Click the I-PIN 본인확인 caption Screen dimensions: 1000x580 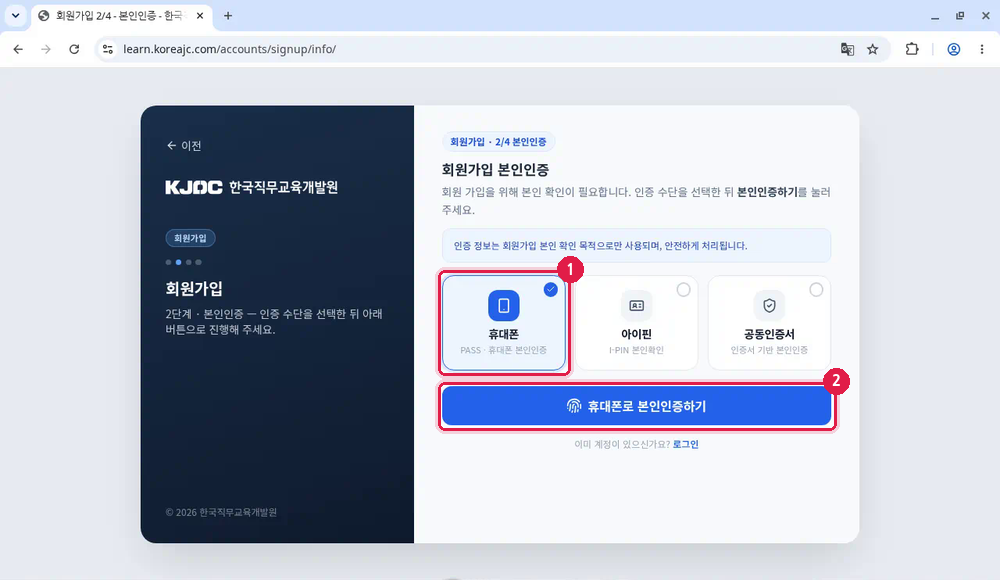(636, 350)
